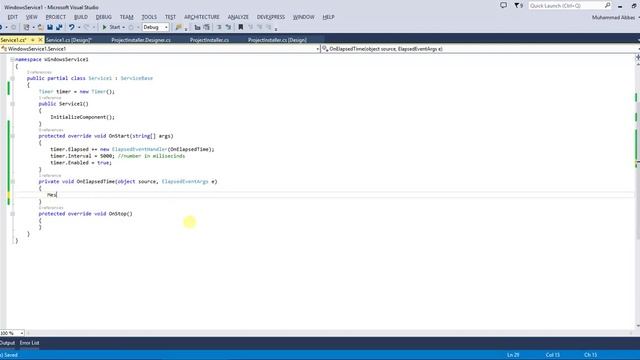Open the TEST menu

pyautogui.click(x=170, y=17)
